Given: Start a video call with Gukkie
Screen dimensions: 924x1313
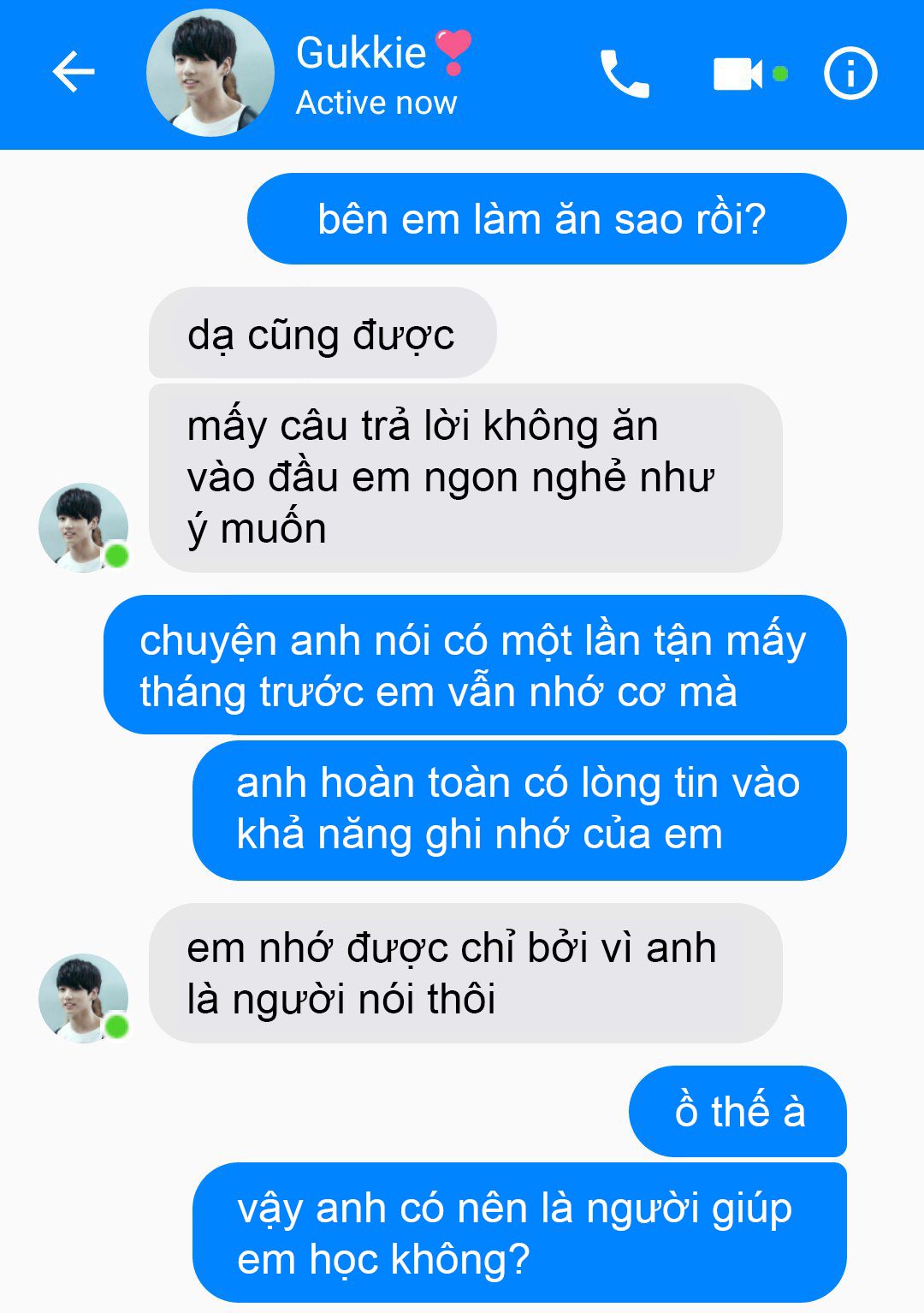Looking at the screenshot, I should point(737,74).
